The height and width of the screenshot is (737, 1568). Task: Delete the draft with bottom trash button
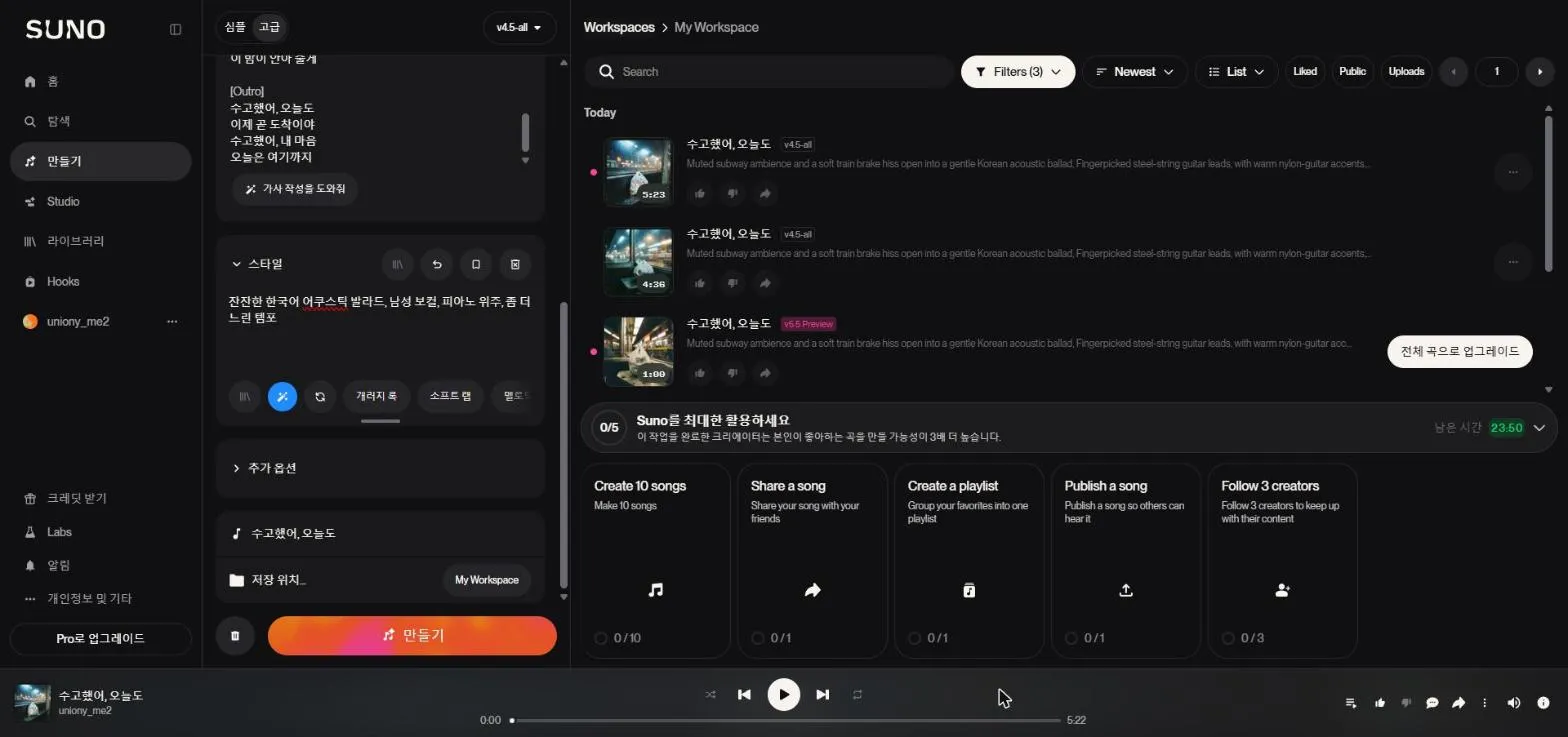click(235, 636)
